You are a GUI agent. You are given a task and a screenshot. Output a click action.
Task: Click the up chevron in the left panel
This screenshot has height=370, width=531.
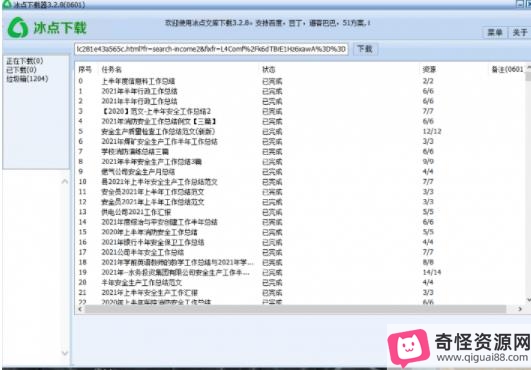click(64, 182)
